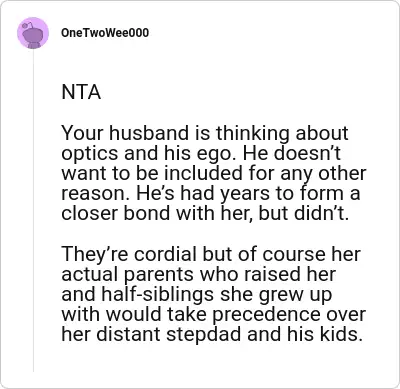Click the antenna on the Snoo avatar
The image size is (400, 389).
pos(26,25)
